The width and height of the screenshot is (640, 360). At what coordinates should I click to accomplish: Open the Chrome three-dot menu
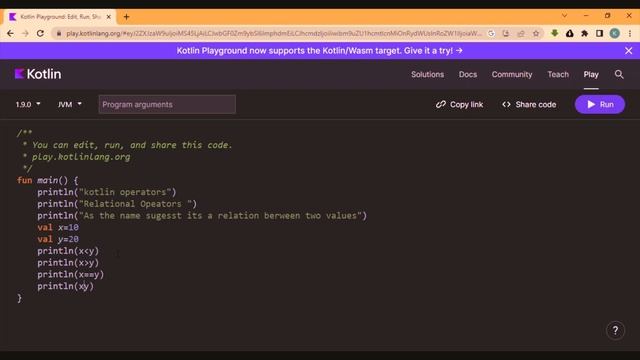pos(630,33)
